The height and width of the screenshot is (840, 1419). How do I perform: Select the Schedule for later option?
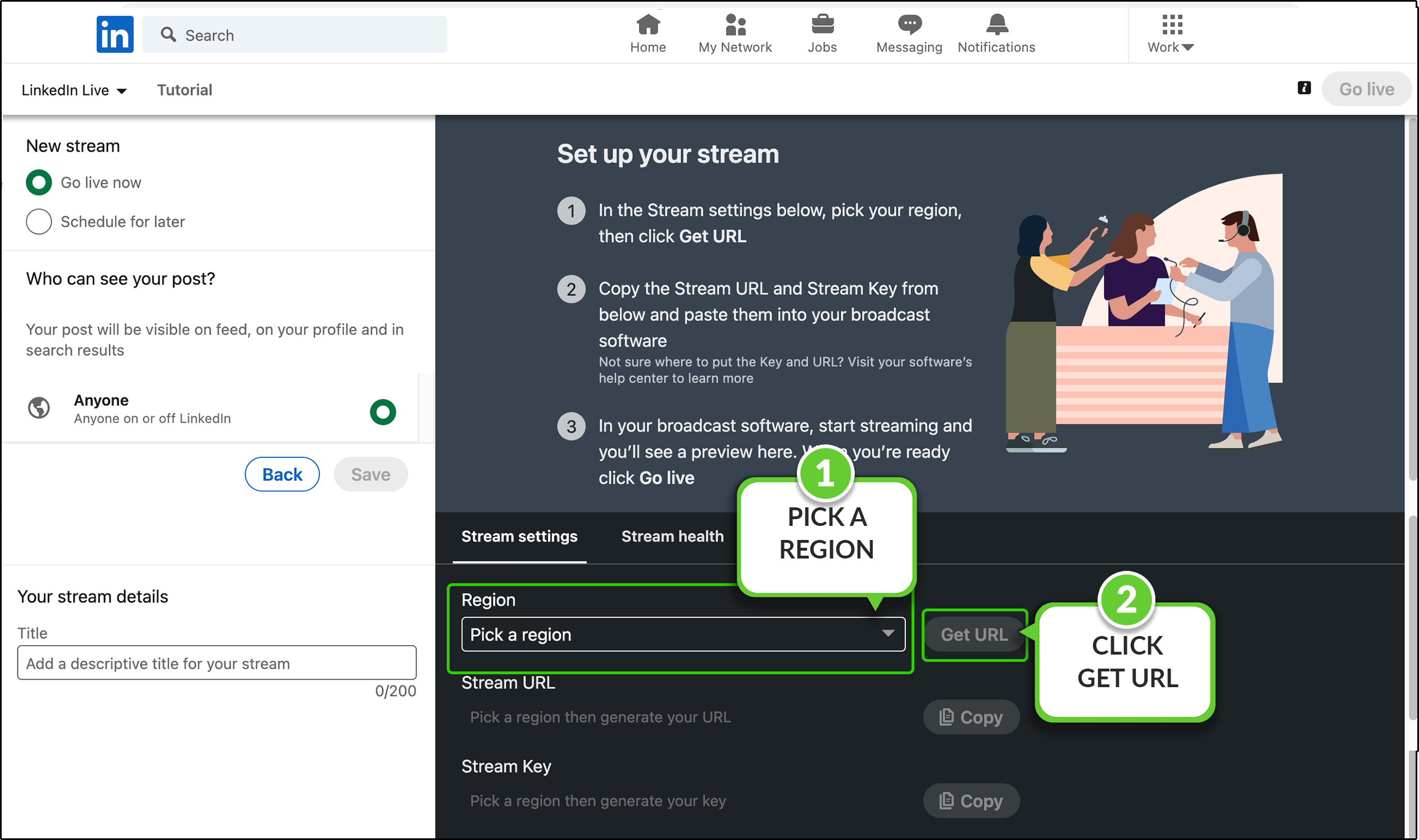(39, 221)
